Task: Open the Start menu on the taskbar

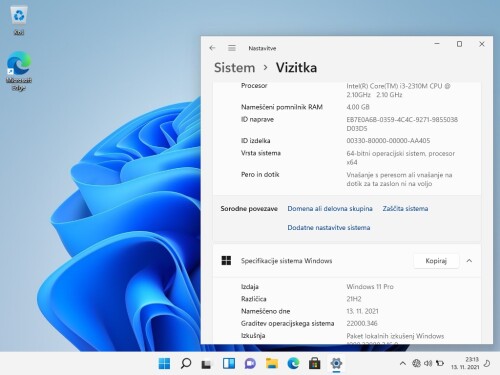Action: [x=164, y=363]
